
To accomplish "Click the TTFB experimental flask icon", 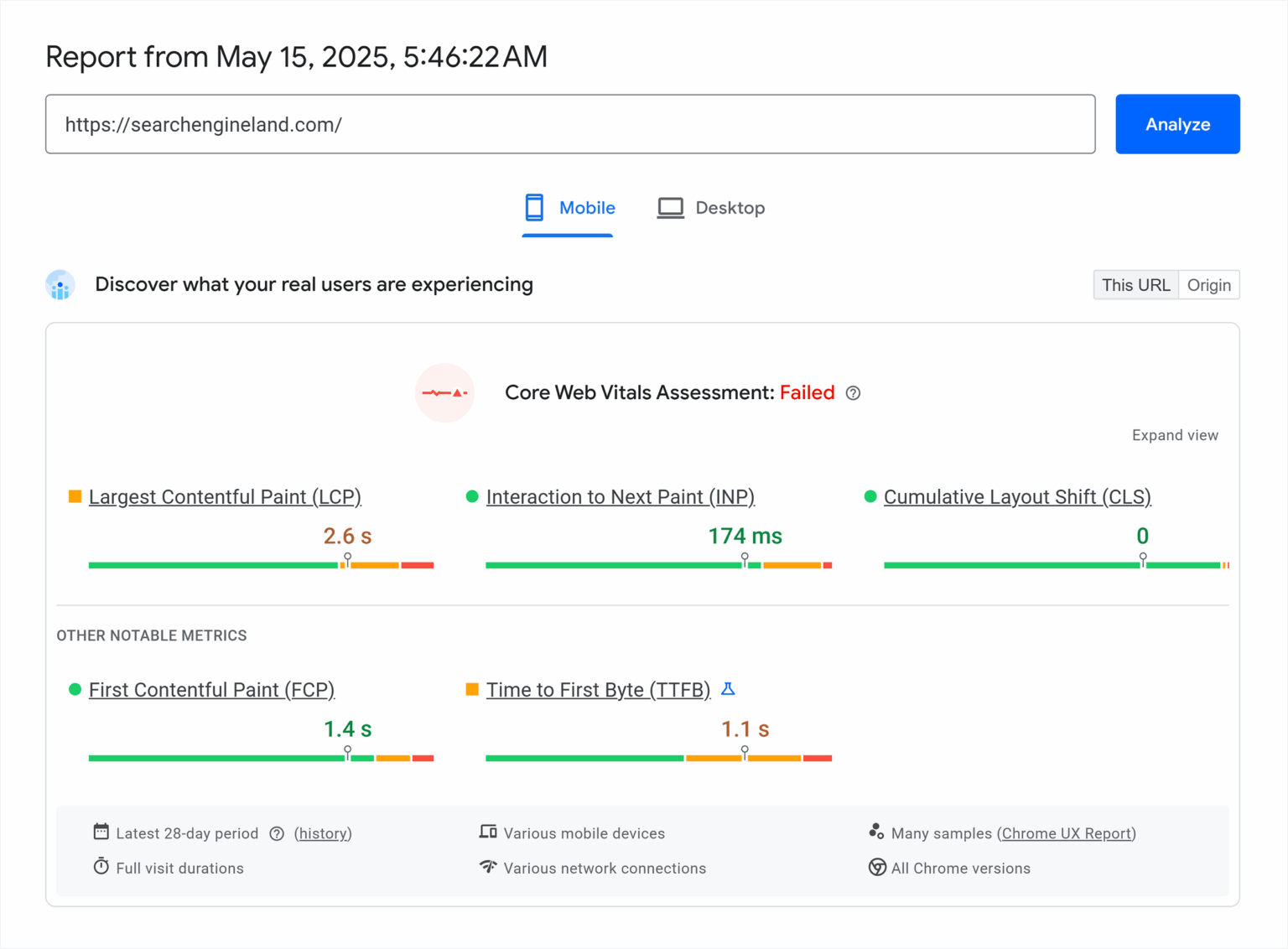I will point(728,689).
